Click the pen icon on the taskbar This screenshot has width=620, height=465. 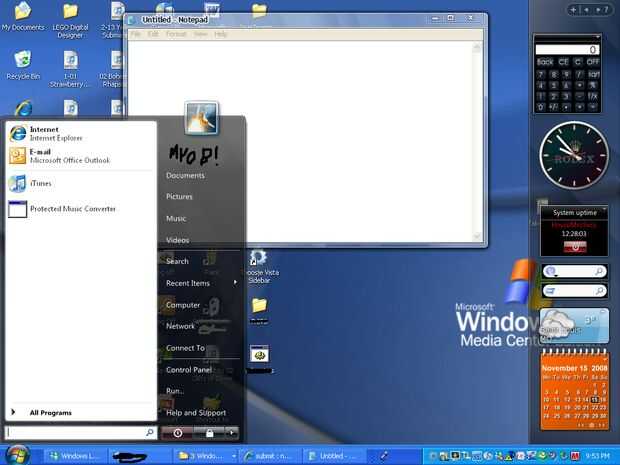pyautogui.click(x=384, y=456)
